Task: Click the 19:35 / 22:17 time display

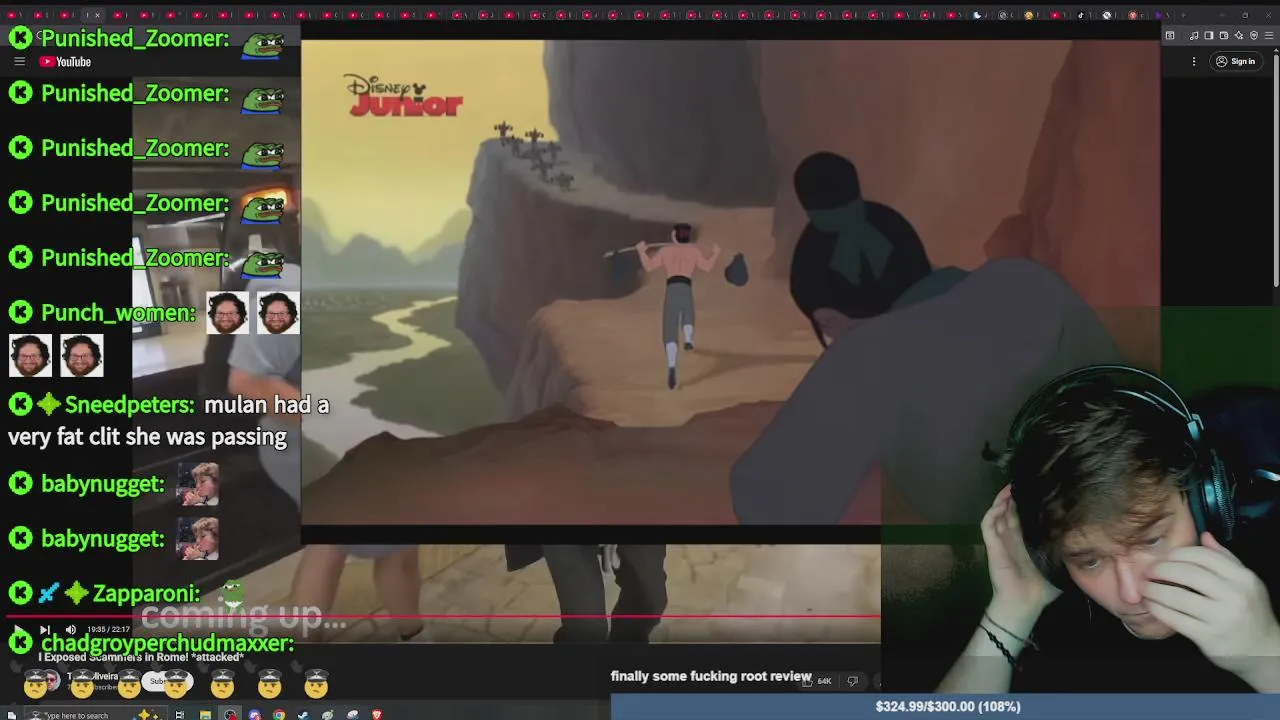Action: click(108, 630)
